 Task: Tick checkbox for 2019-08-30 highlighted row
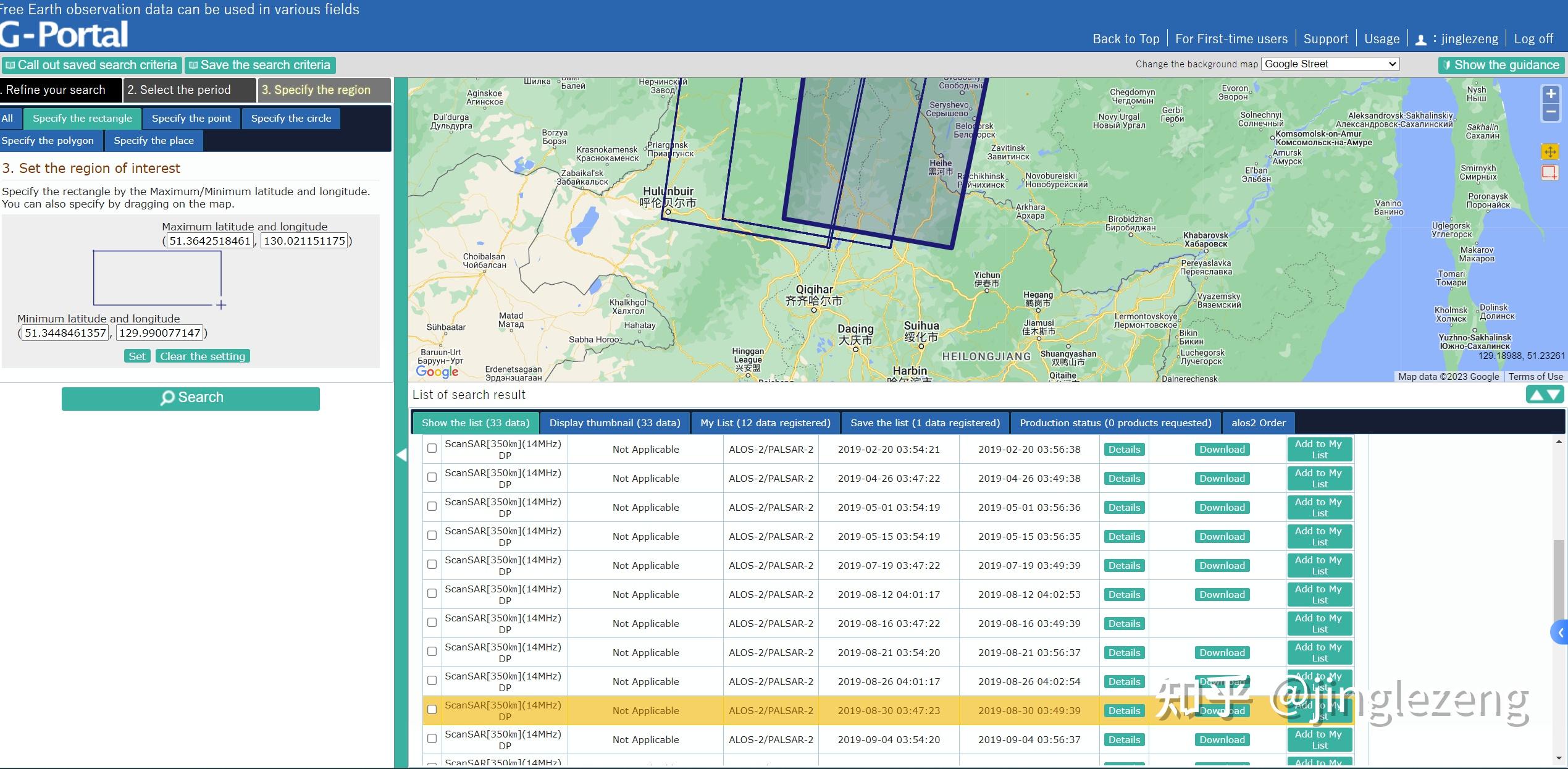tap(432, 710)
